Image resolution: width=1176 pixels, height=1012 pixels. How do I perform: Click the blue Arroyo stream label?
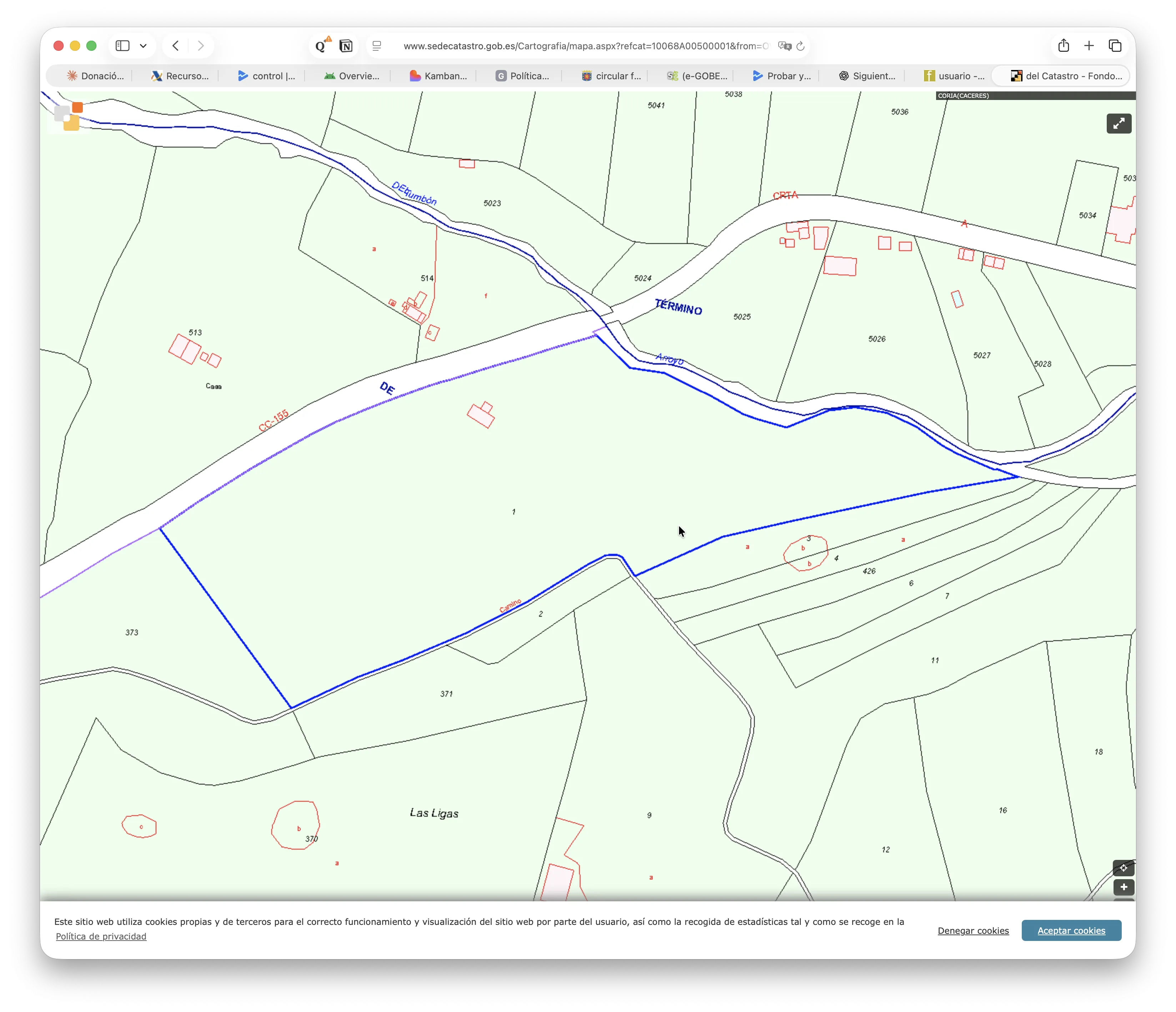pyautogui.click(x=670, y=359)
